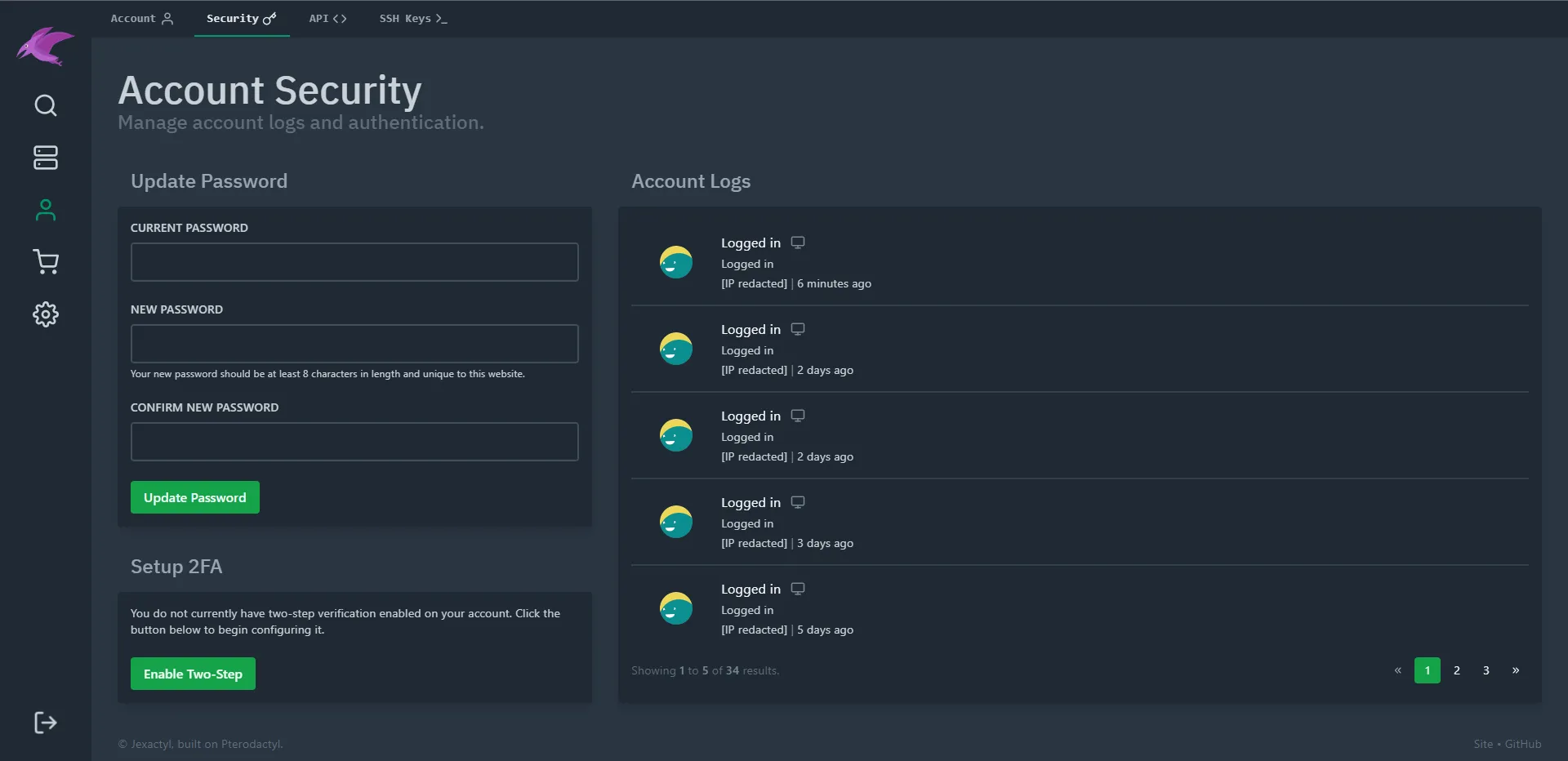
Task: Switch to the Account tab
Action: click(142, 18)
